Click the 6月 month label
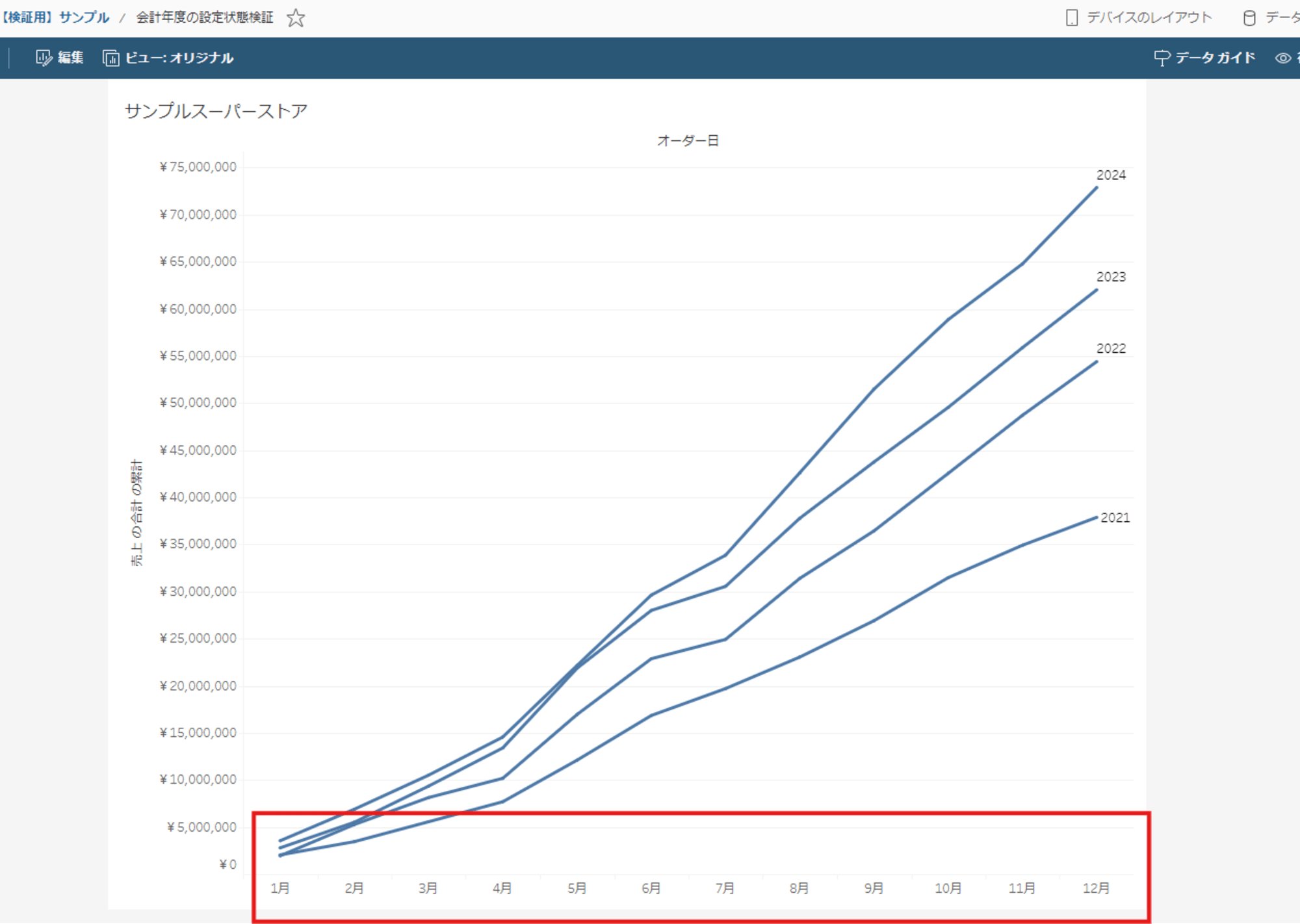Viewport: 1300px width, 924px height. point(651,888)
